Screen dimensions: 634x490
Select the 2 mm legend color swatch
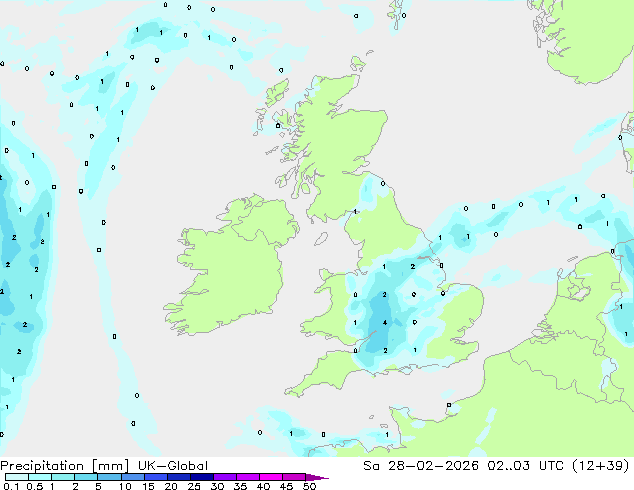tap(86, 477)
